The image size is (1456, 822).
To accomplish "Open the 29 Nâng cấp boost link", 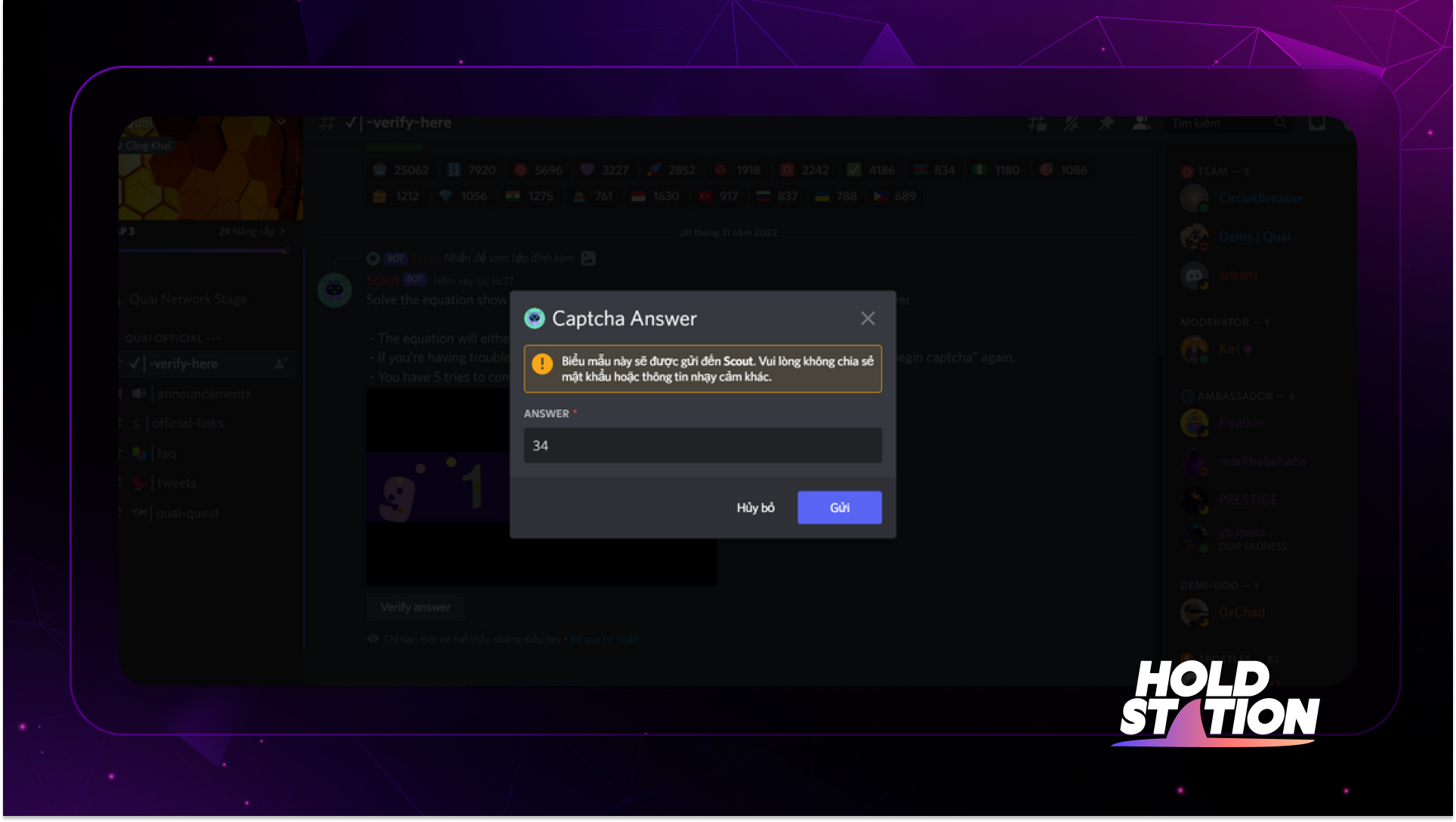I will (x=251, y=231).
